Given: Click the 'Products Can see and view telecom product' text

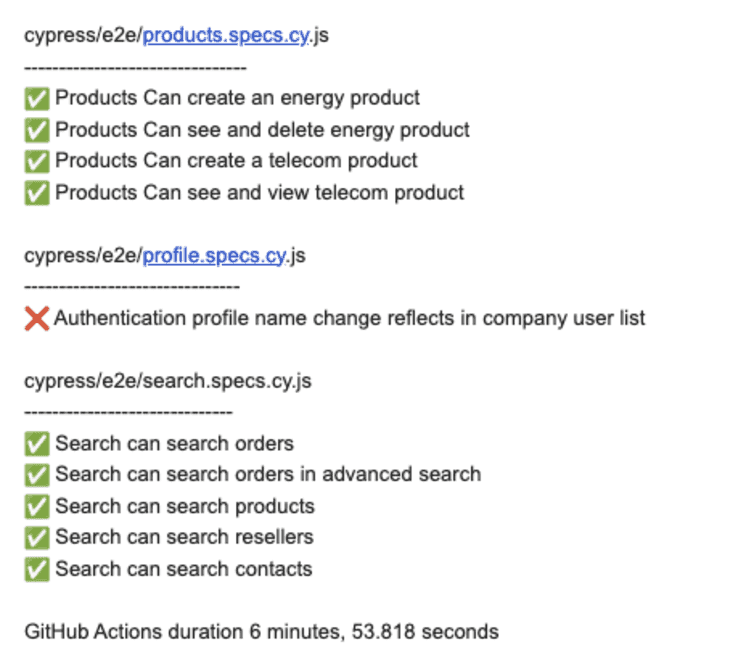Looking at the screenshot, I should 259,193.
